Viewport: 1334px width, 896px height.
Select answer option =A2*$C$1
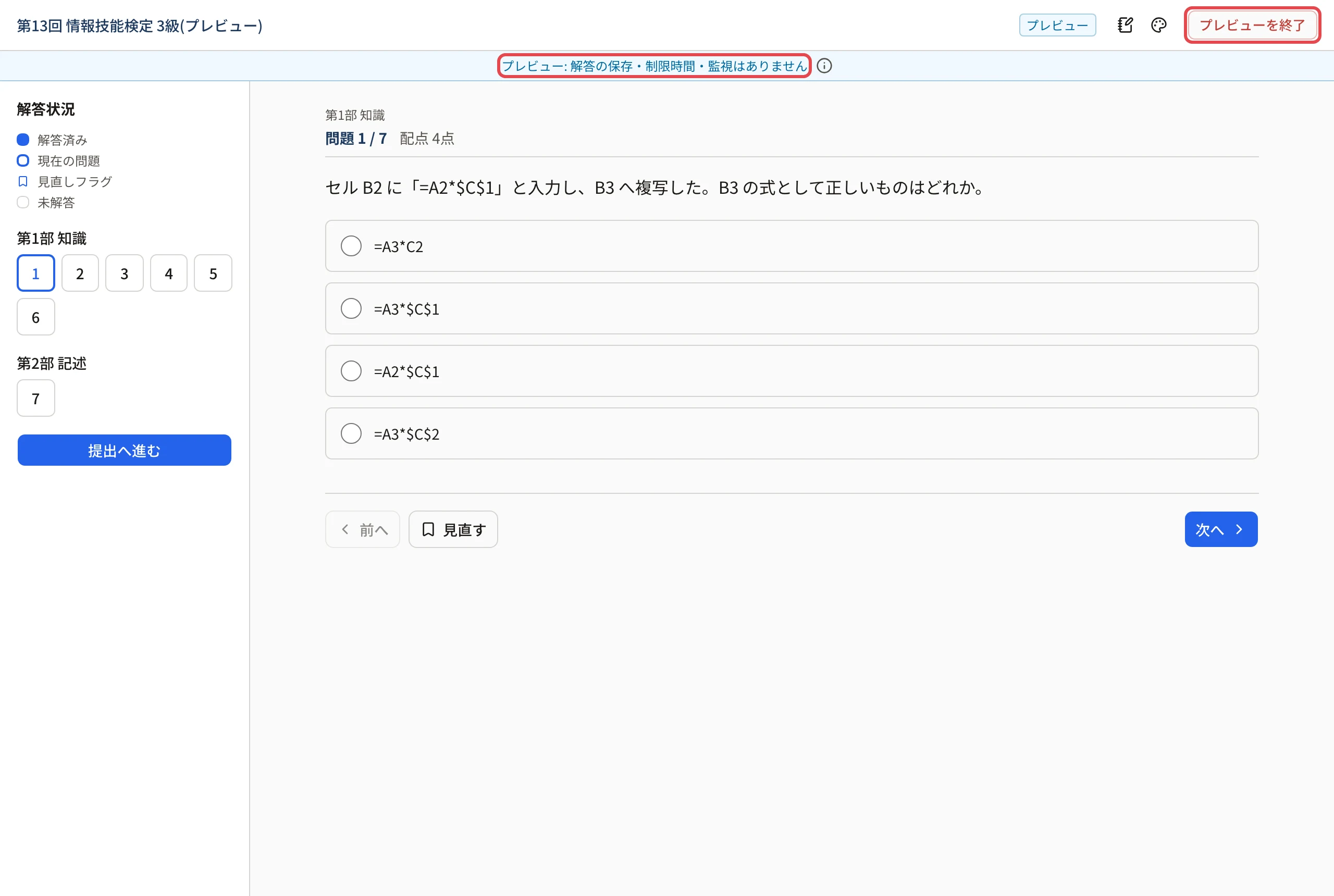click(x=792, y=371)
